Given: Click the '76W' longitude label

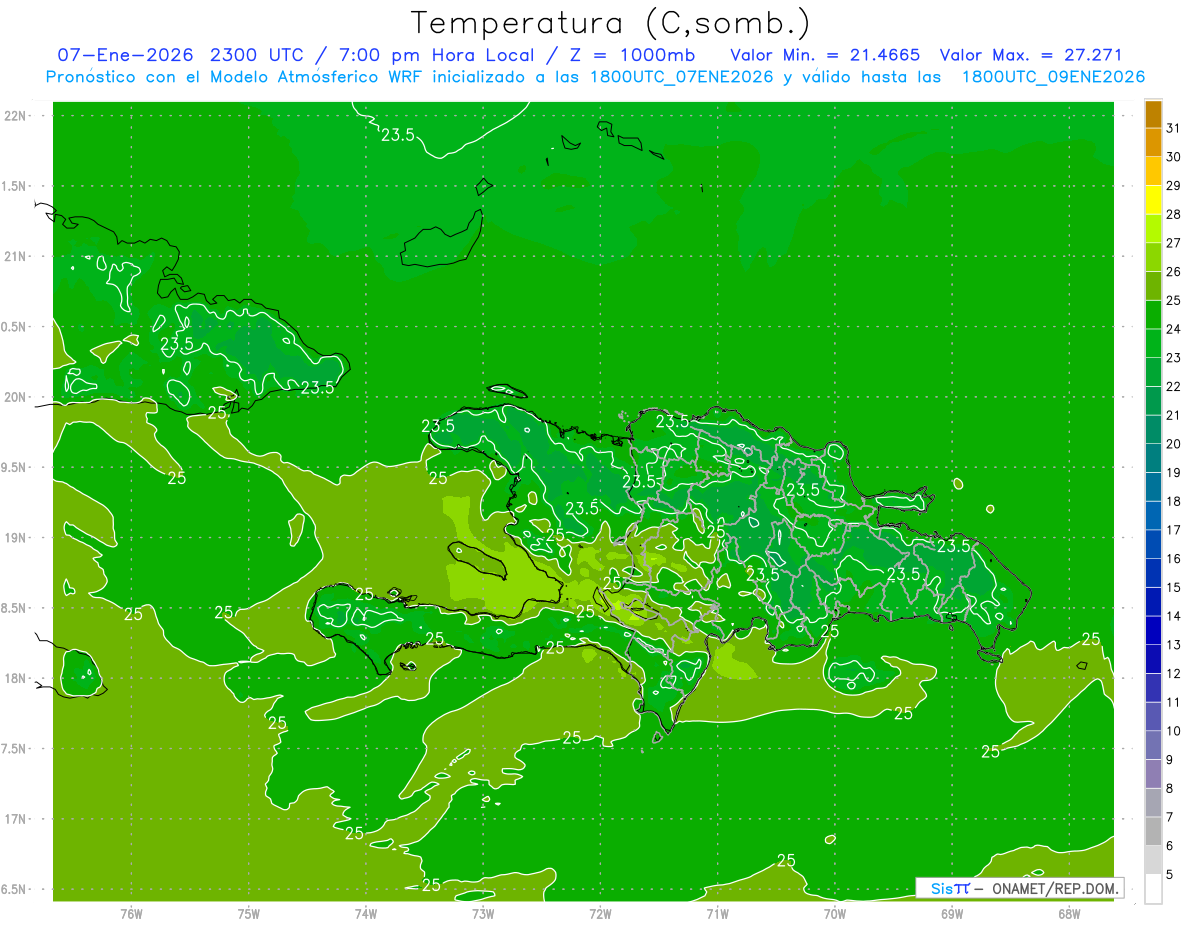Looking at the screenshot, I should pos(132,914).
